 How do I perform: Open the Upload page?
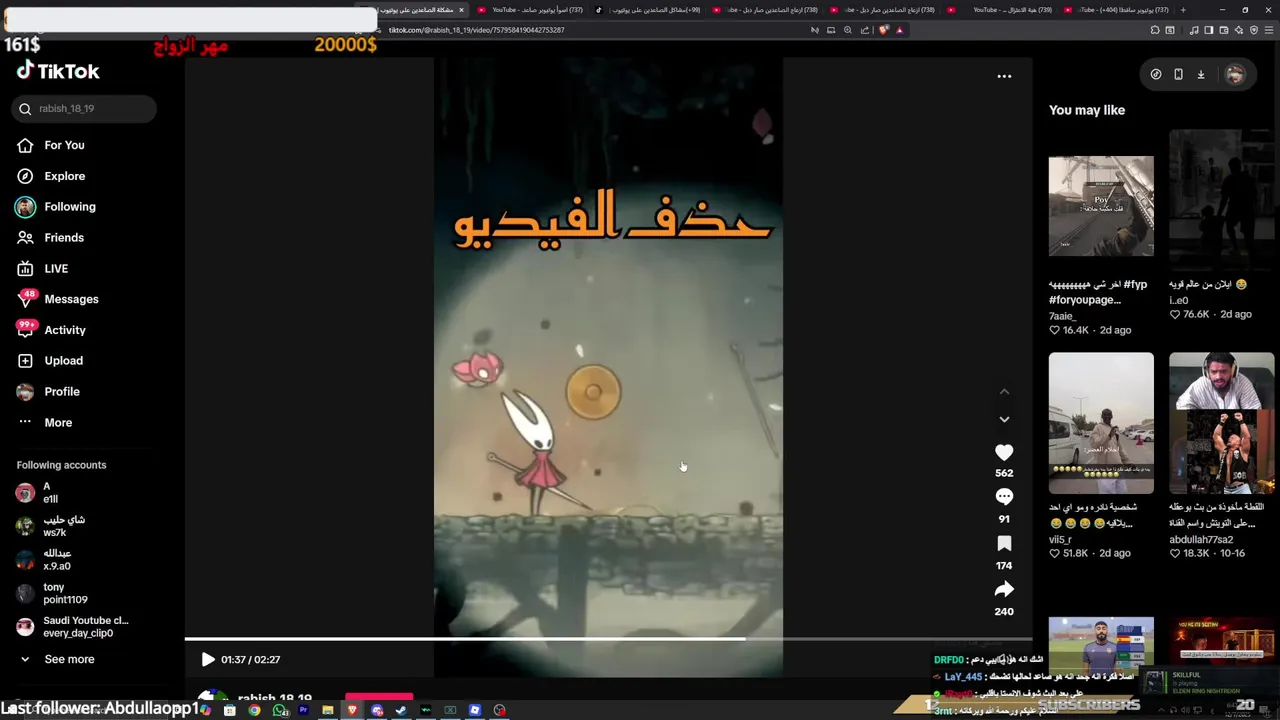coord(63,361)
